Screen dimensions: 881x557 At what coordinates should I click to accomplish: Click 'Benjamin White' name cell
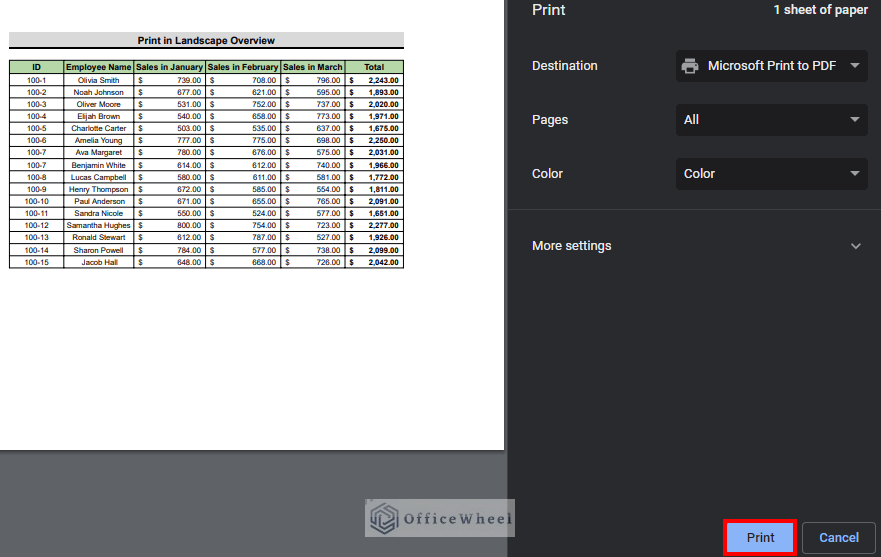click(98, 165)
